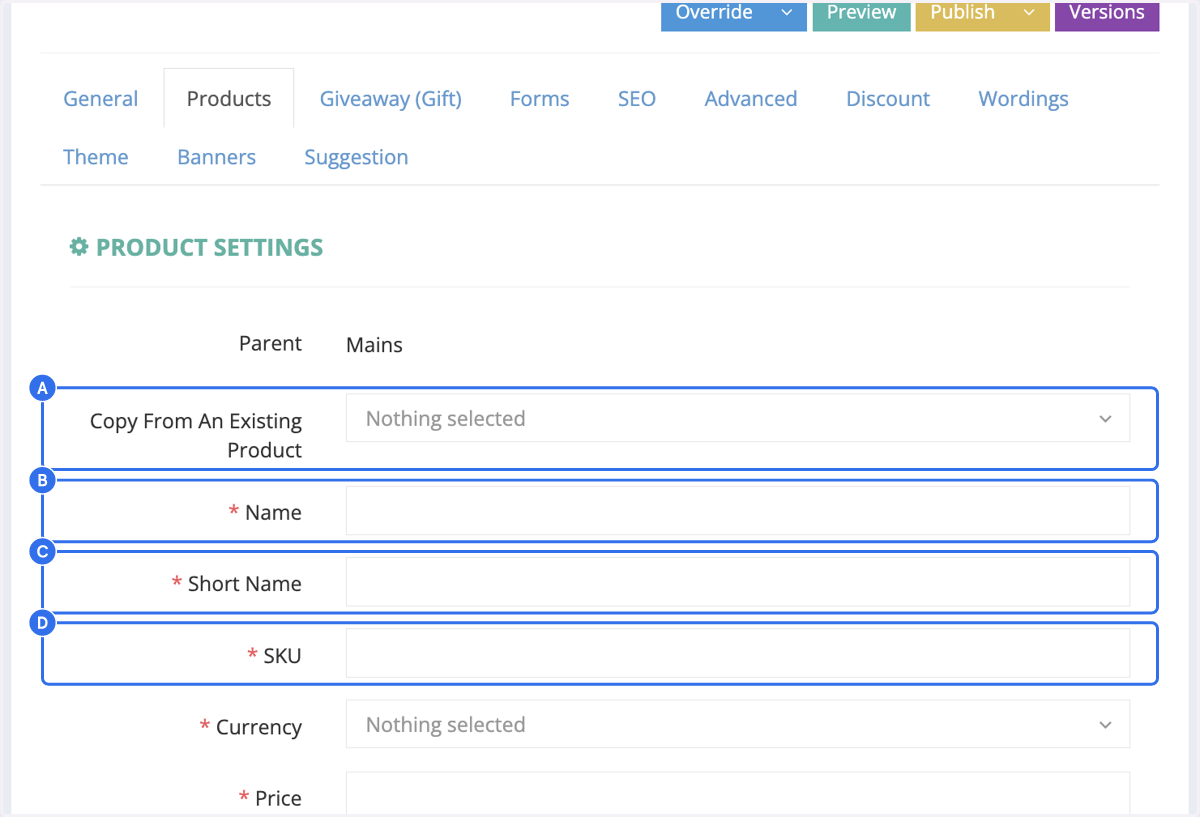Image resolution: width=1200 pixels, height=817 pixels.
Task: Click the PRODUCT SETTINGS heading text
Action: click(x=210, y=247)
